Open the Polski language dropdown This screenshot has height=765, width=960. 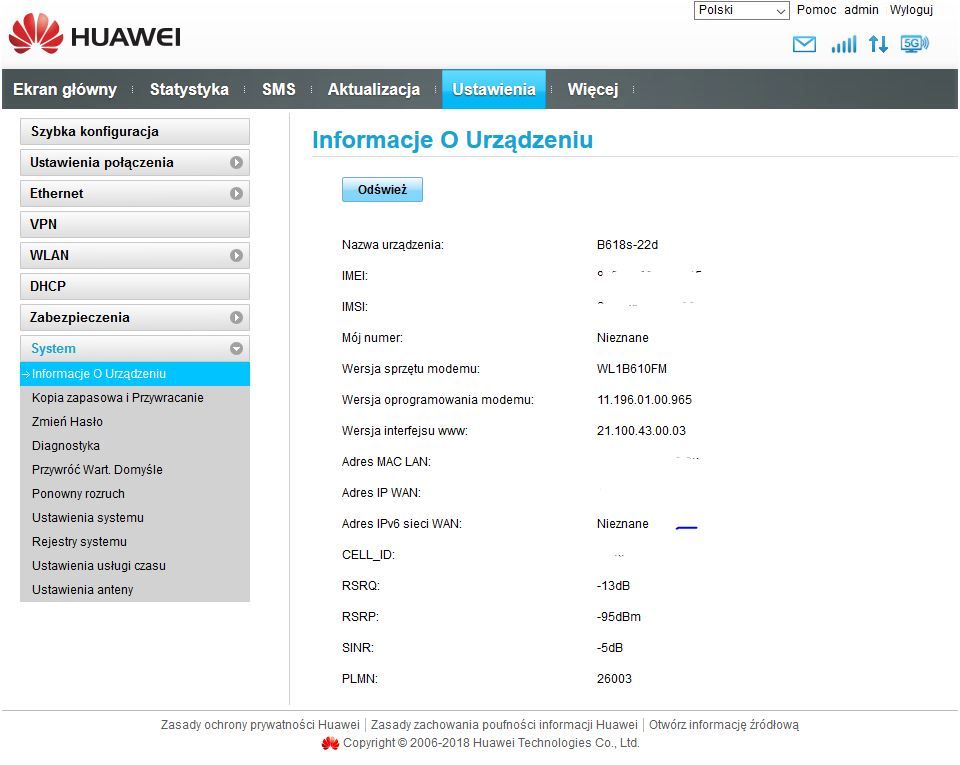click(x=740, y=10)
